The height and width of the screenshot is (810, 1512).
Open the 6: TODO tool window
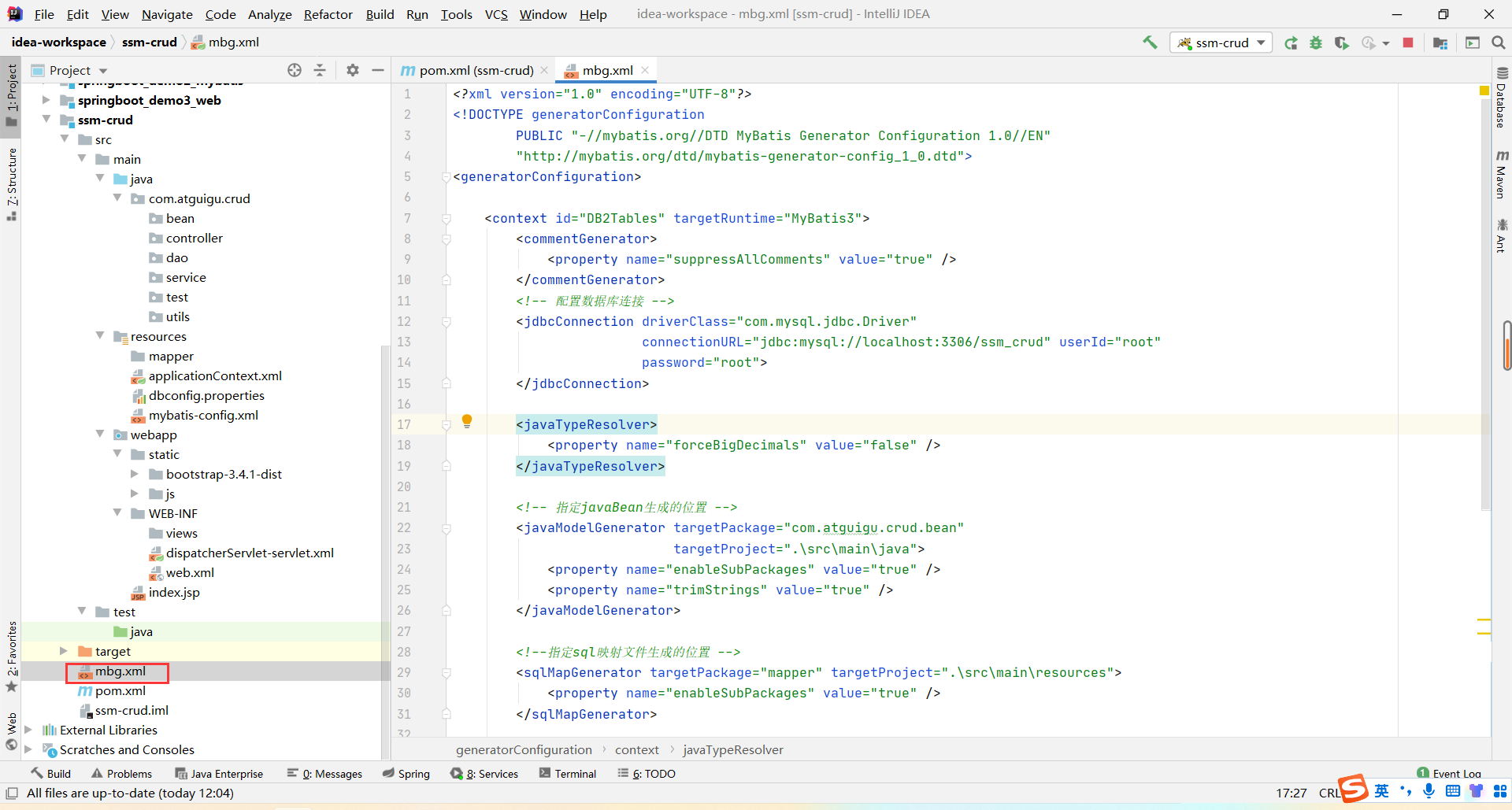tap(647, 774)
